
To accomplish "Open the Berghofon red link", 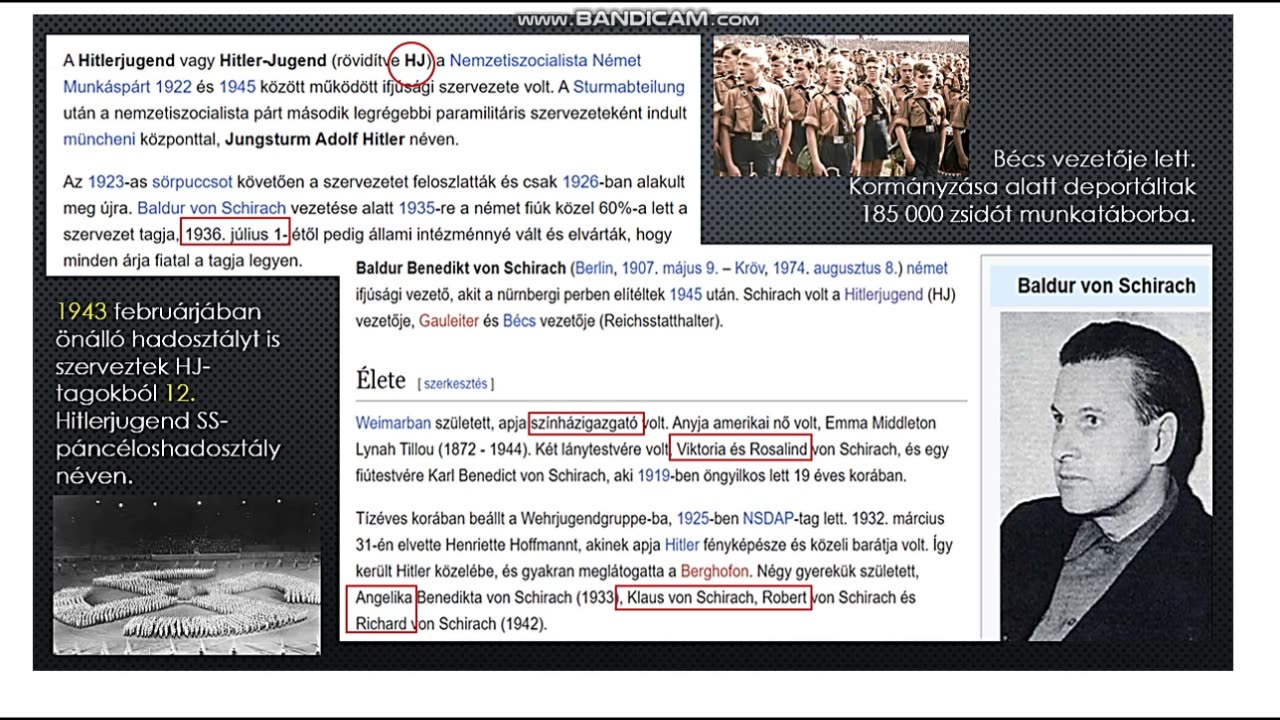I will [715, 572].
